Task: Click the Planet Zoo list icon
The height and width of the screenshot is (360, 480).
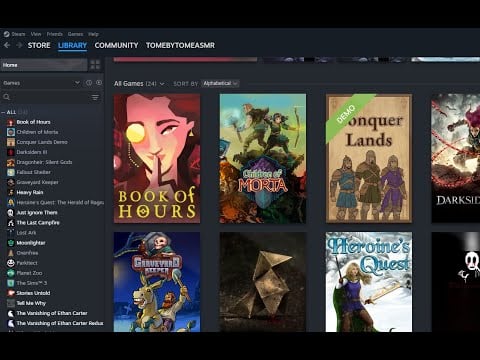Action: click(11, 273)
